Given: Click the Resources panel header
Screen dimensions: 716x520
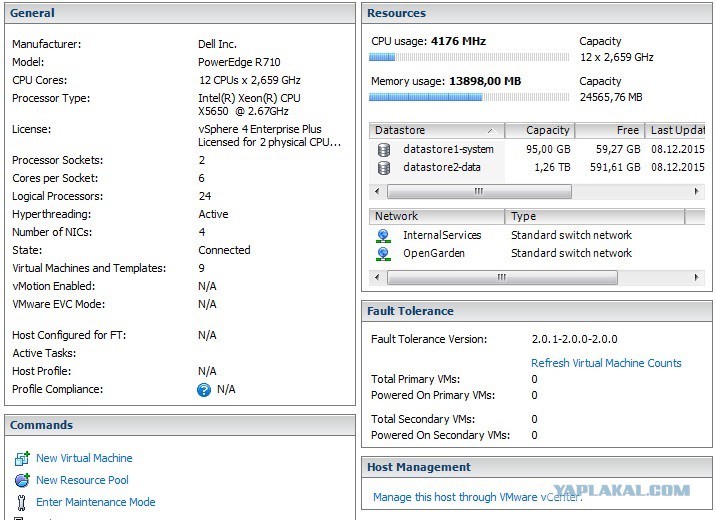Looking at the screenshot, I should pyautogui.click(x=537, y=13).
